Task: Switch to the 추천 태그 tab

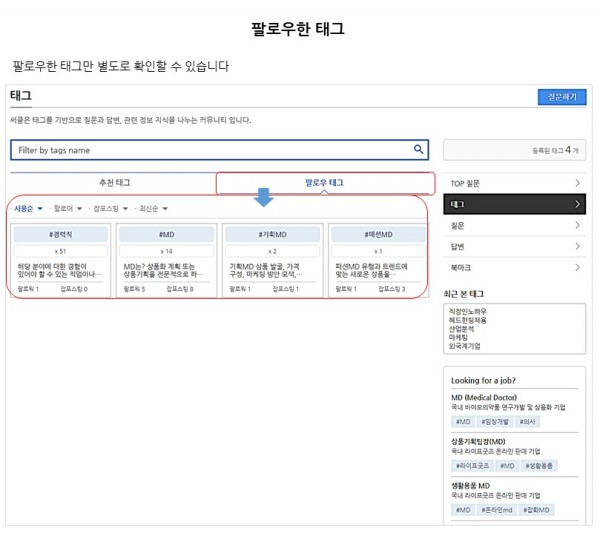Action: [x=114, y=183]
